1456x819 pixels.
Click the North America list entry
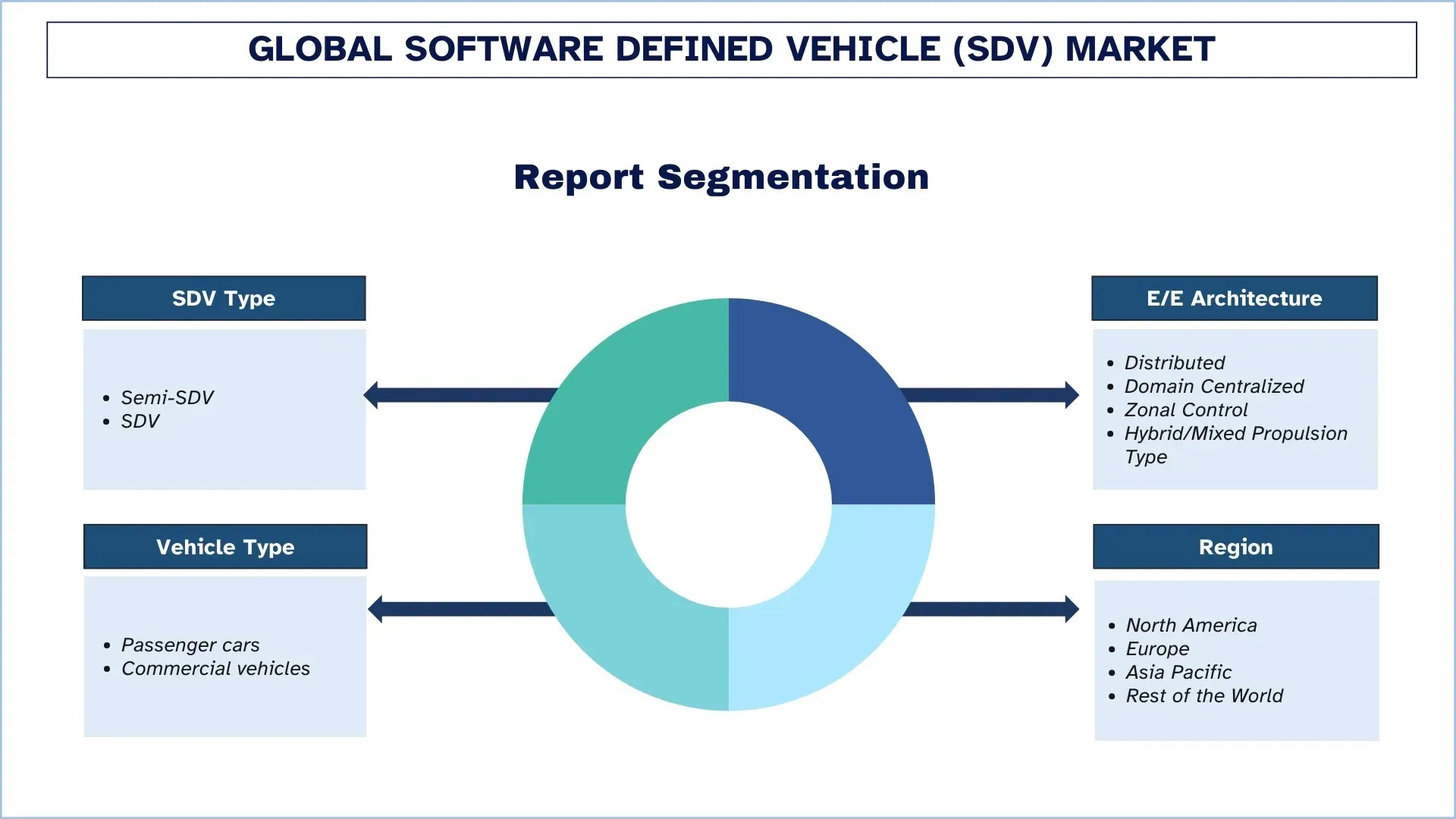click(x=1191, y=625)
